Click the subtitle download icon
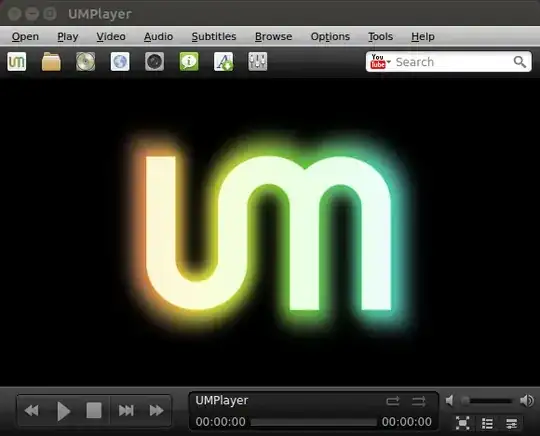This screenshot has width=540, height=436. pos(223,62)
